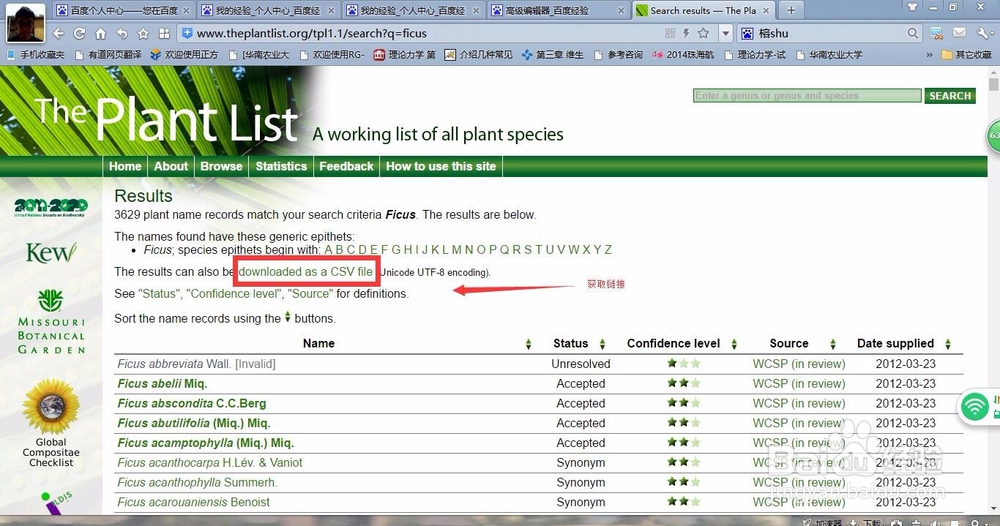1000x526 pixels.
Task: Click the undo closed tab icon
Action: (x=122, y=33)
